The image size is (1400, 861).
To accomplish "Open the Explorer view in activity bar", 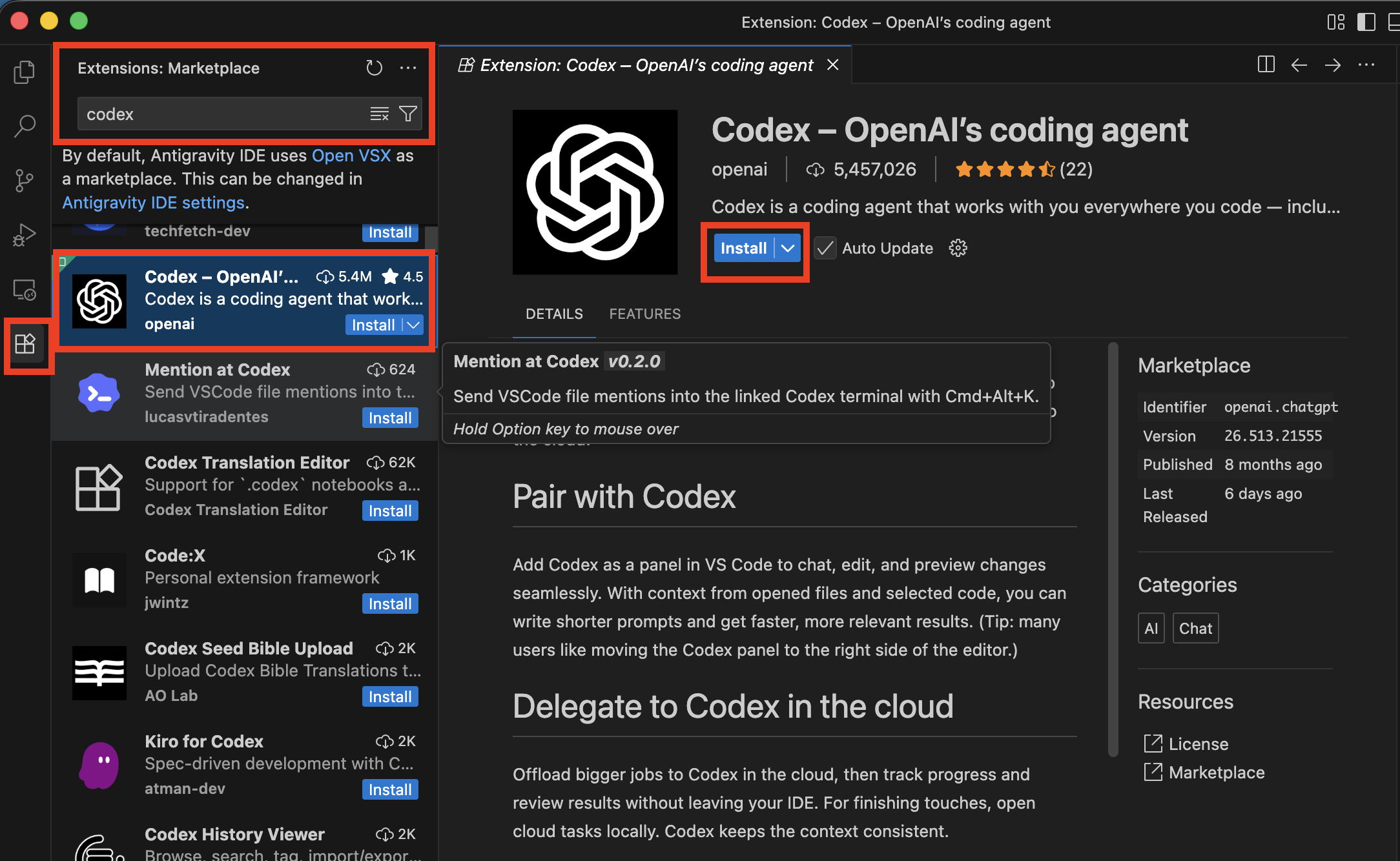I will [25, 72].
